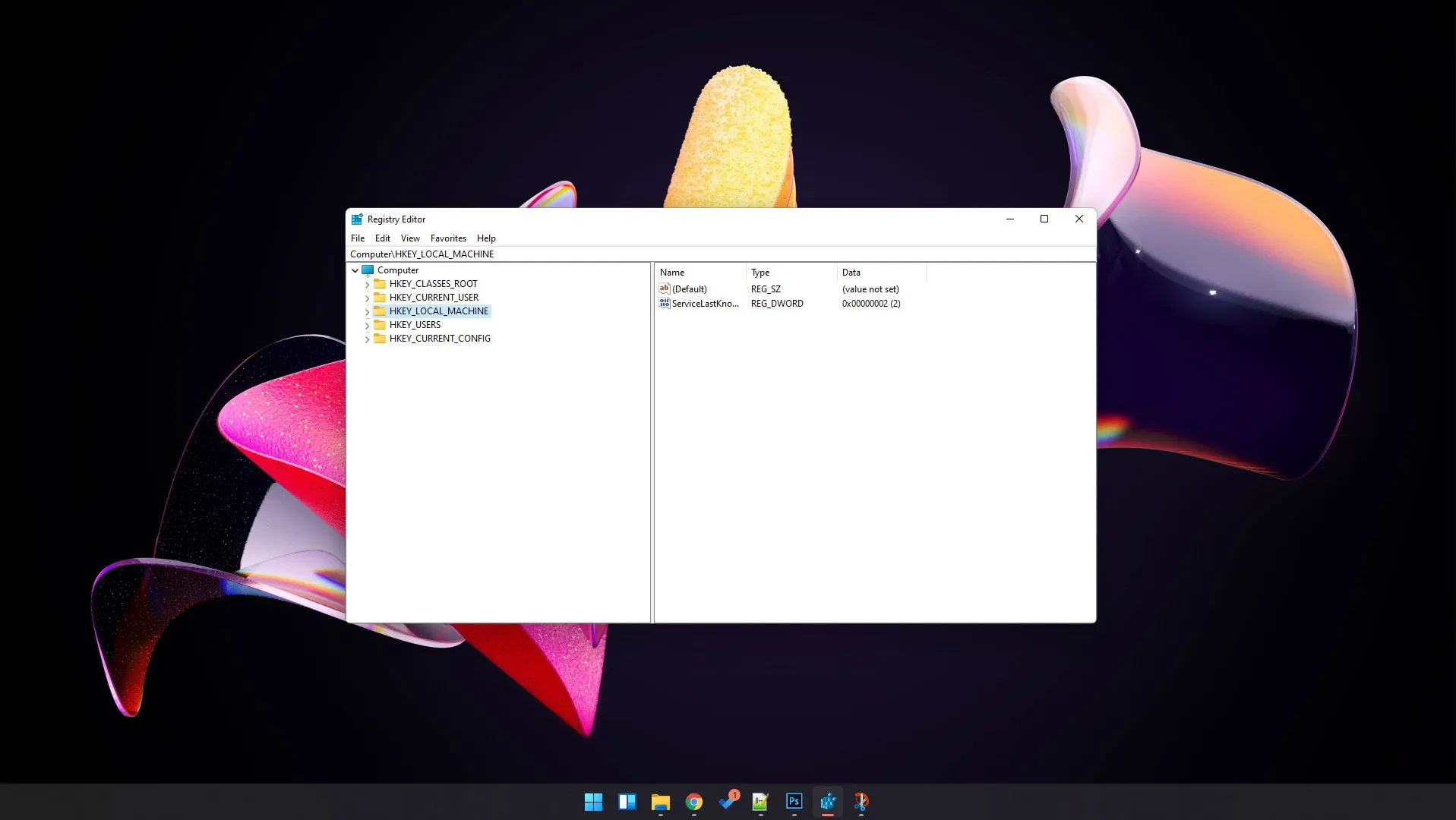Select the HKEY_CURRENT_CONFIG key
The height and width of the screenshot is (820, 1456).
(439, 339)
